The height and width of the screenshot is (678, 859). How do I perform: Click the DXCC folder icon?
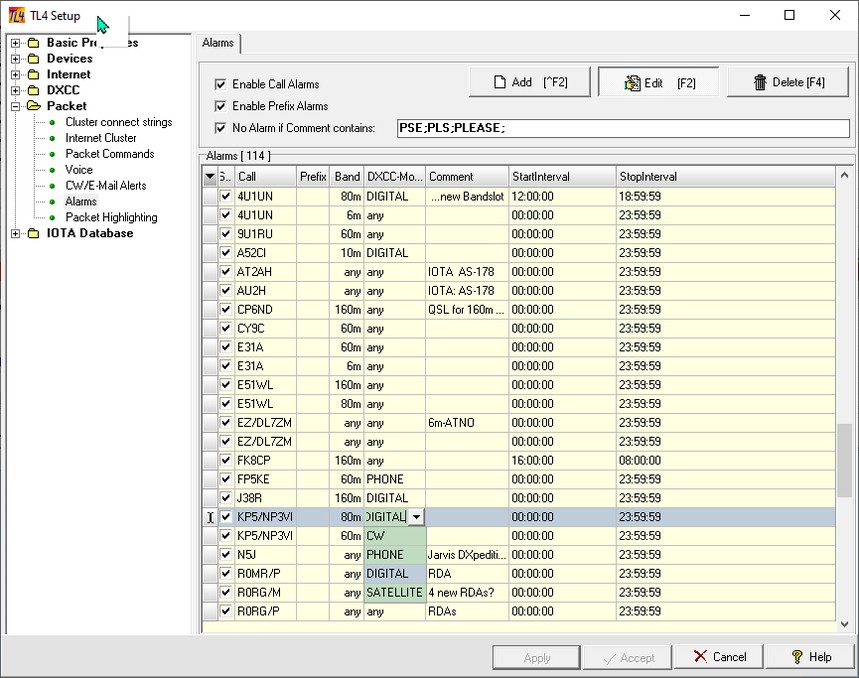(x=33, y=90)
